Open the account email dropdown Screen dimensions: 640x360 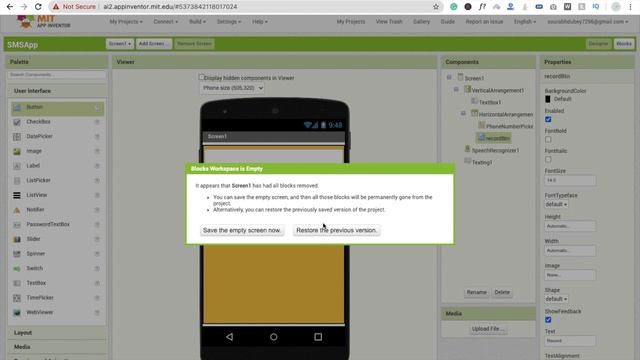[x=588, y=22]
